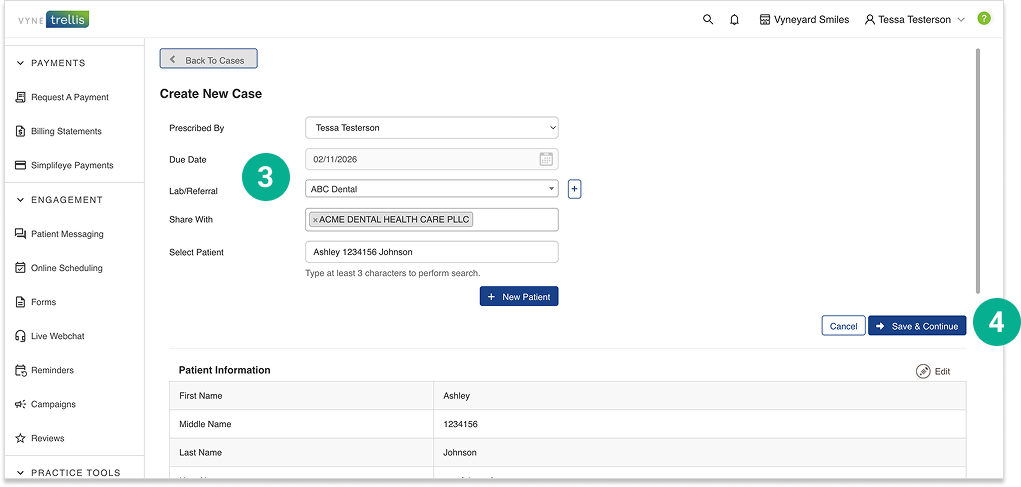
Task: Go to Patient Messaging in the sidebar
Action: tap(67, 234)
